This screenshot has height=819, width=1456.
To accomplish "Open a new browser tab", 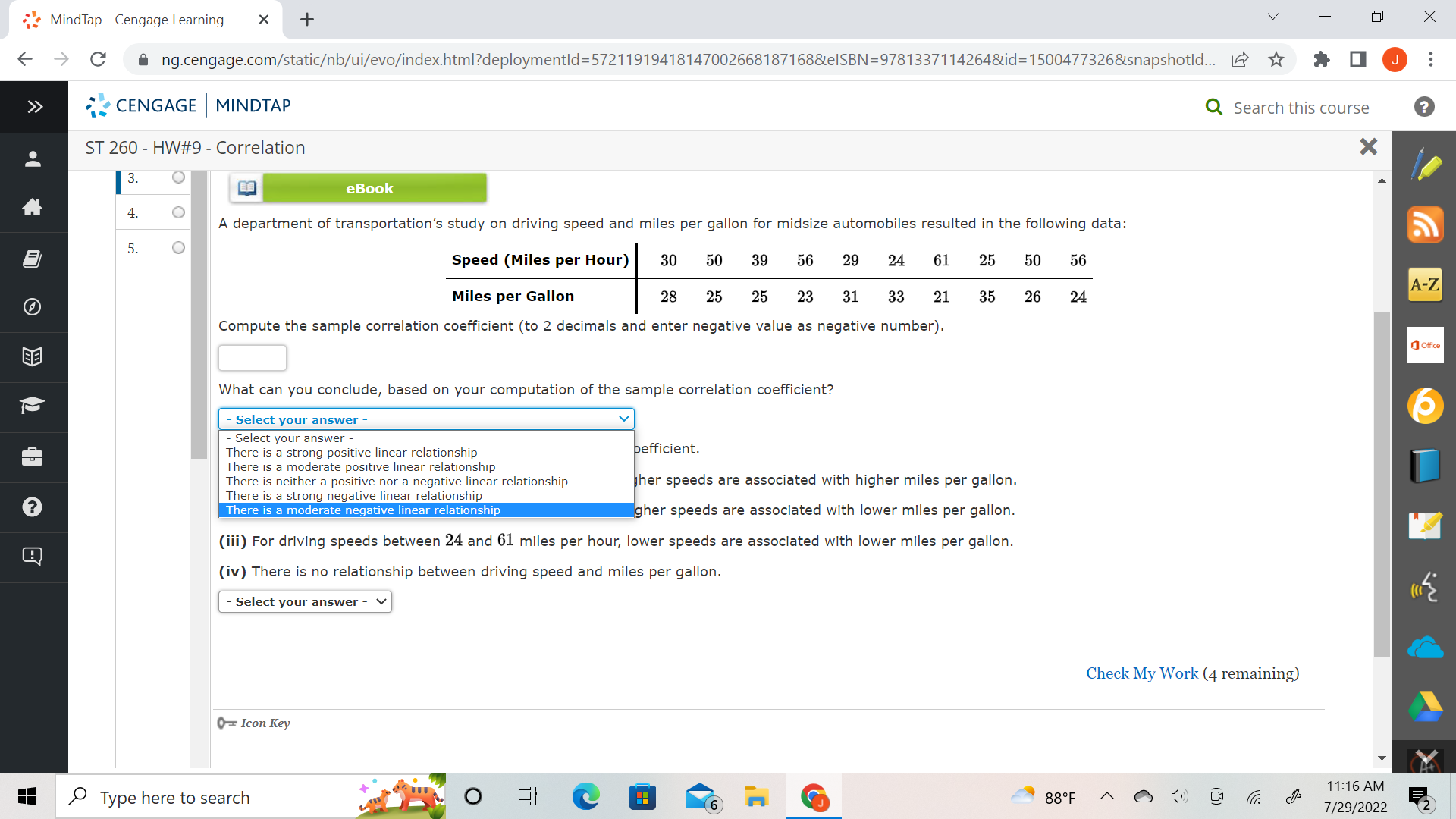I will pyautogui.click(x=307, y=20).
